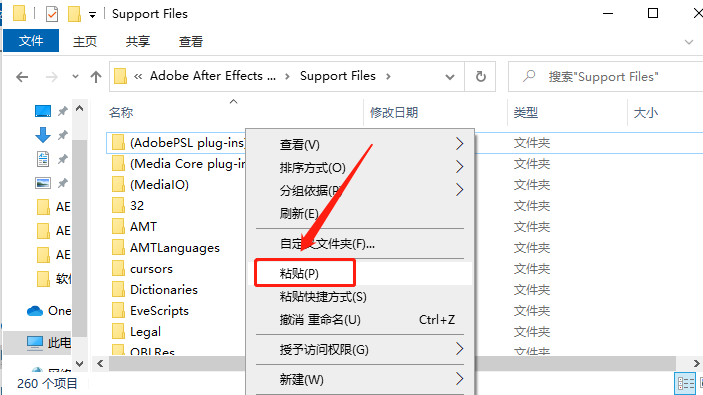Choose 撤消 重命名(U) in context menu

point(360,320)
